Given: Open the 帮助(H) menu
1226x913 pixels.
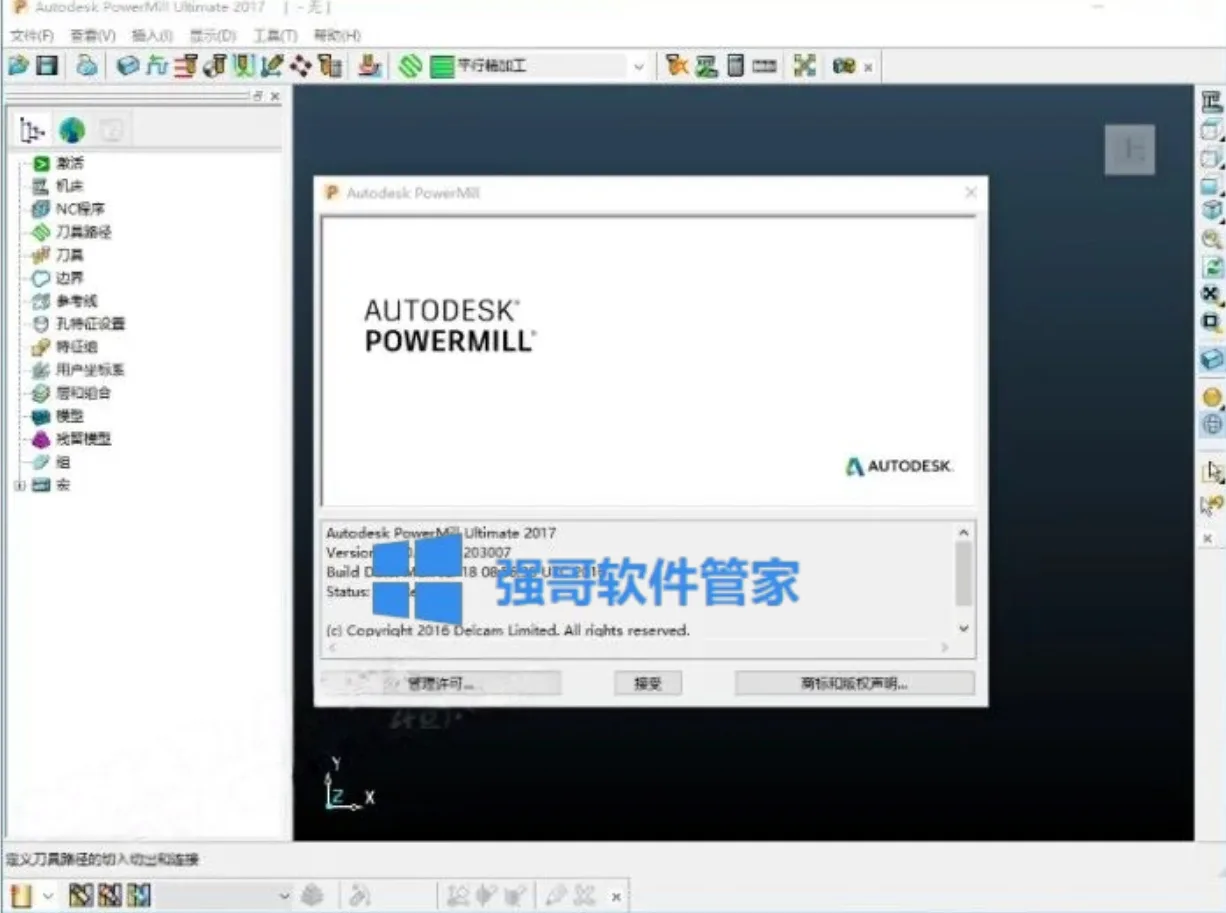Looking at the screenshot, I should pos(337,35).
